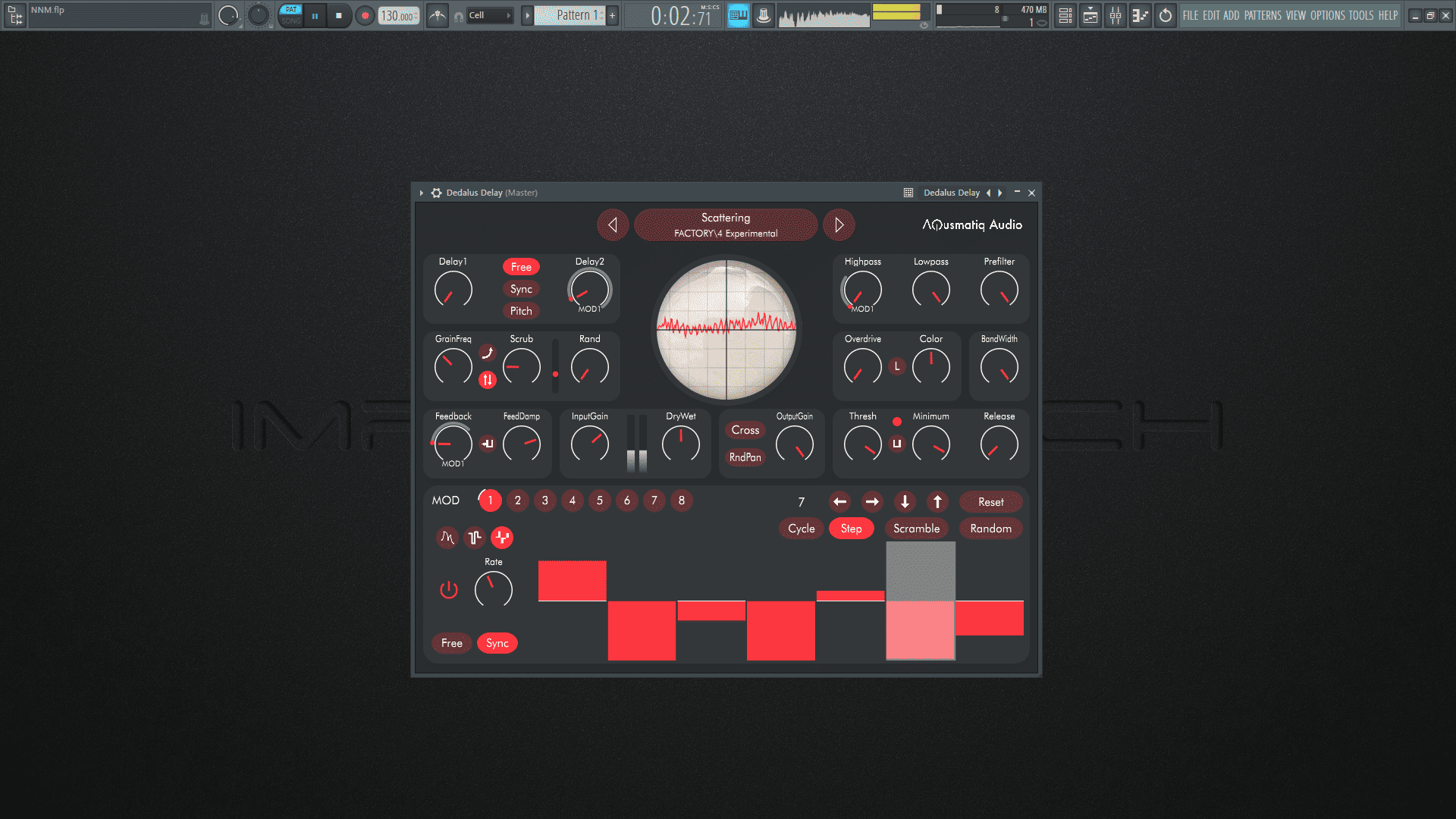
Task: Open the Cell snap dropdown
Action: coord(489,15)
